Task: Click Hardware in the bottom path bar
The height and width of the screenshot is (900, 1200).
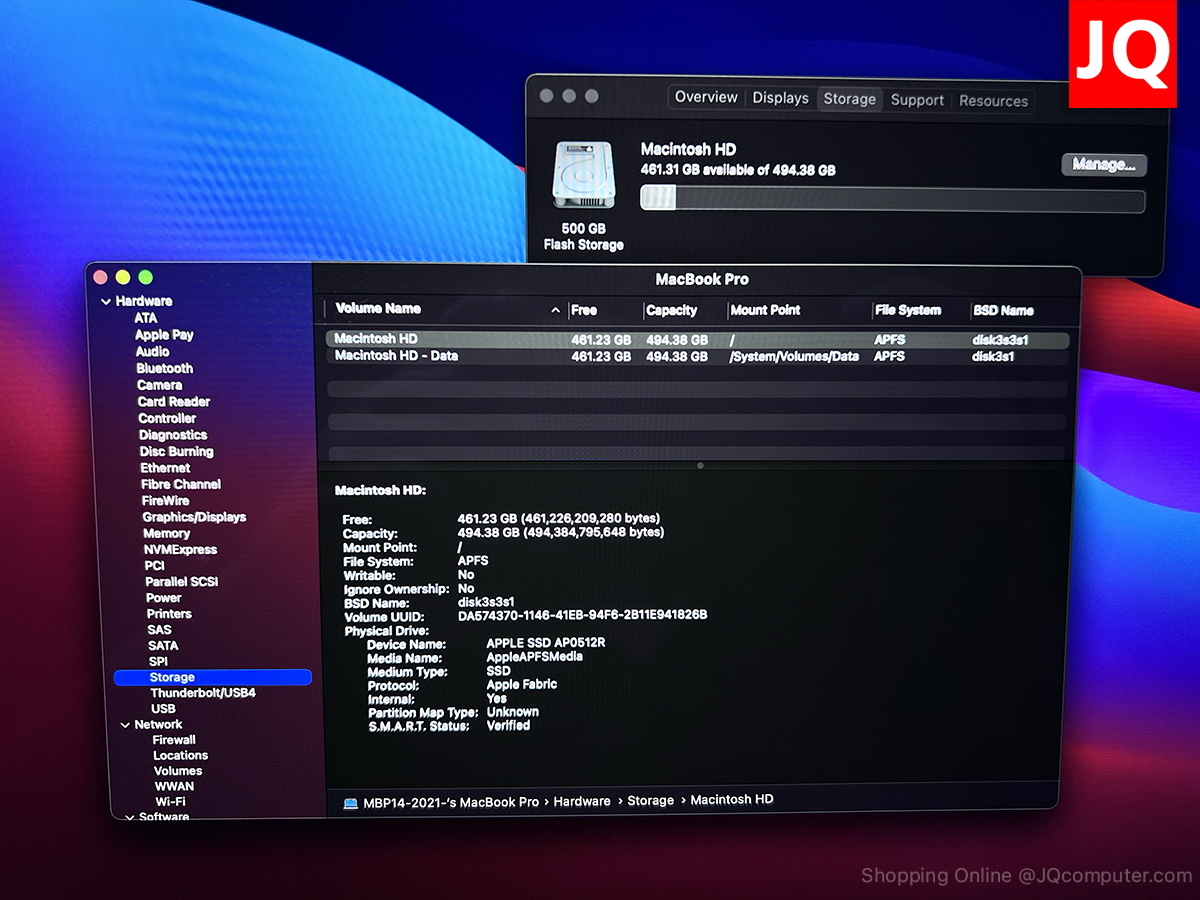Action: pos(582,801)
